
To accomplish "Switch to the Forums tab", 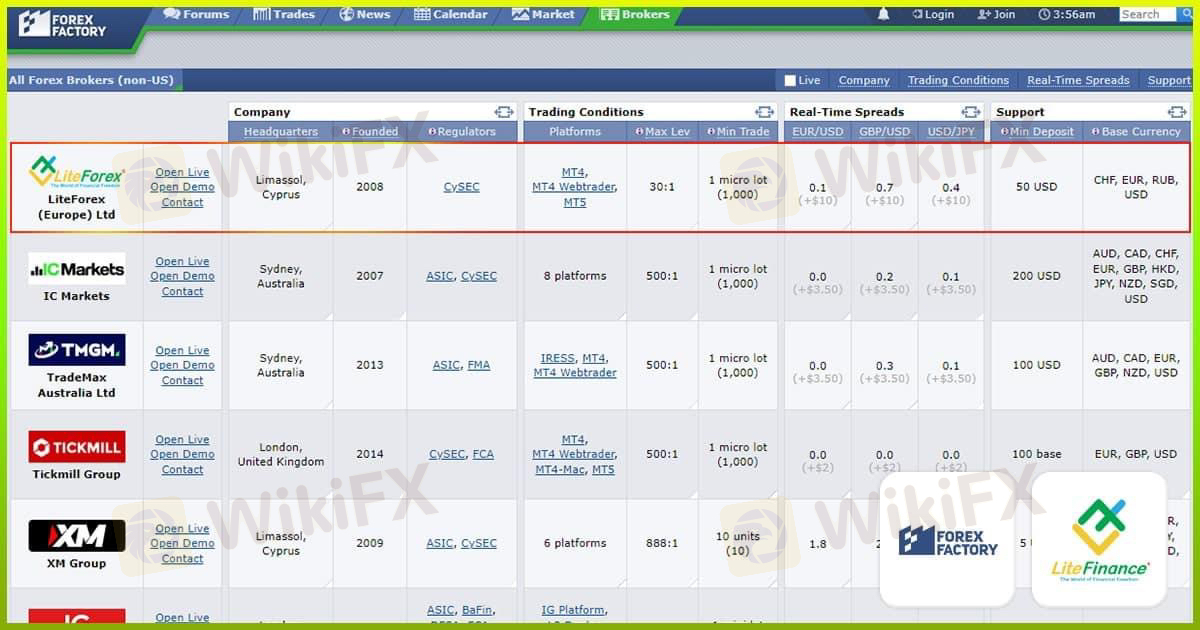I will pos(196,14).
